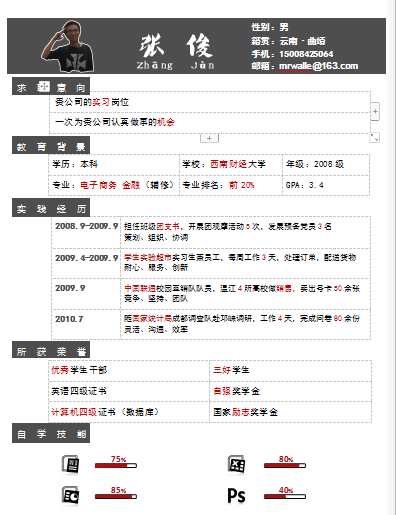Click the honor cell 优秀学生干部
The image size is (396, 515).
pos(129,371)
